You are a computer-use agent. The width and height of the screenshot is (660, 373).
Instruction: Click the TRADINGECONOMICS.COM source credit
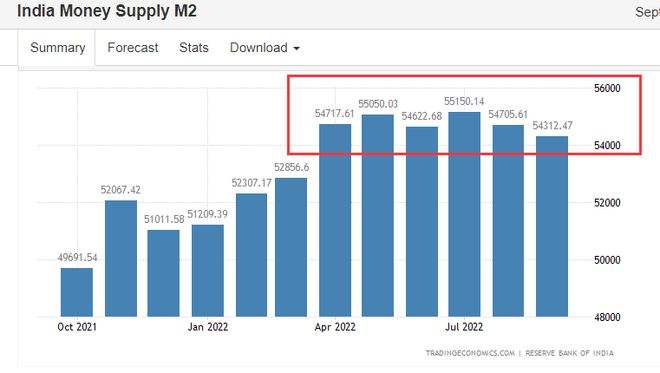470,353
